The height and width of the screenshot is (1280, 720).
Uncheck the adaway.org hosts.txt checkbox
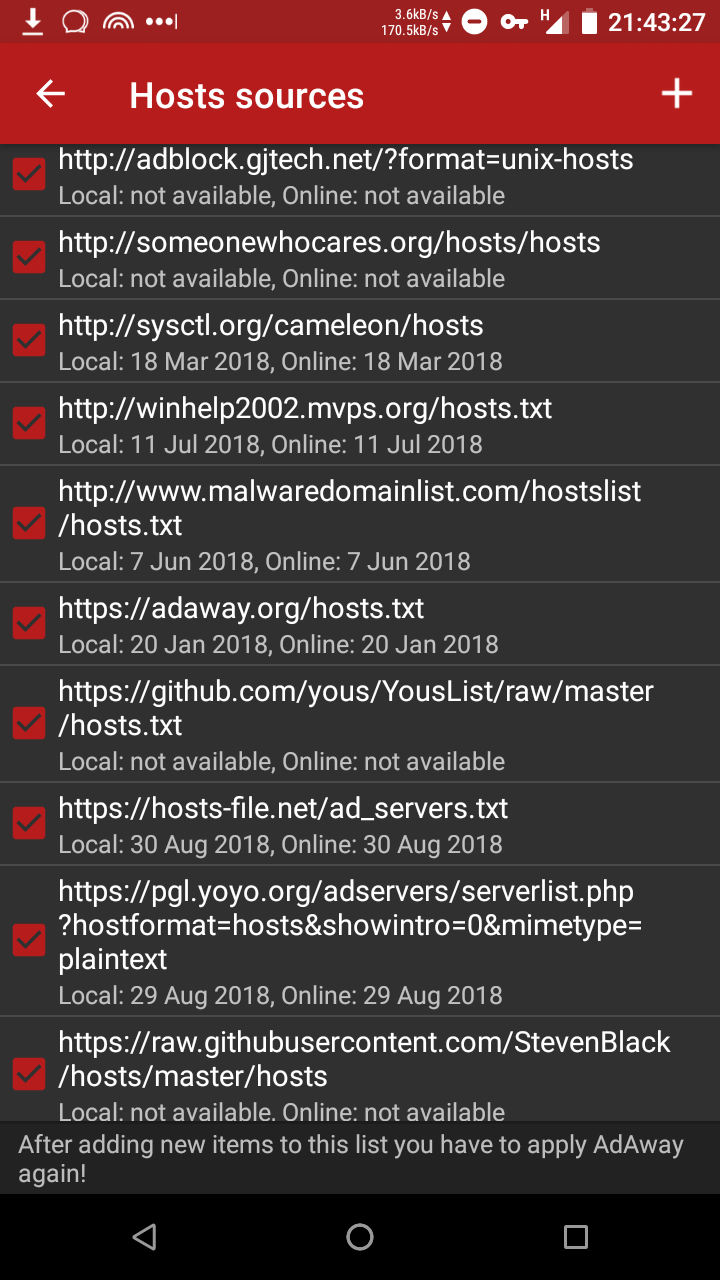tap(29, 623)
